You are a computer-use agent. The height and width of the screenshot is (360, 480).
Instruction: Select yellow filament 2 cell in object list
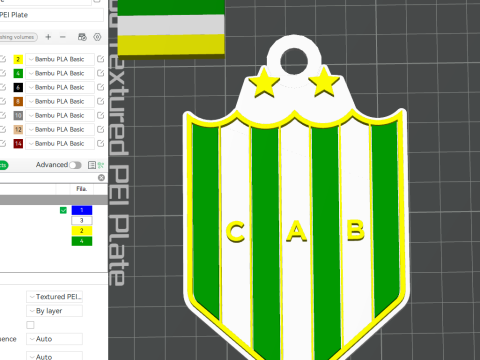pos(82,231)
